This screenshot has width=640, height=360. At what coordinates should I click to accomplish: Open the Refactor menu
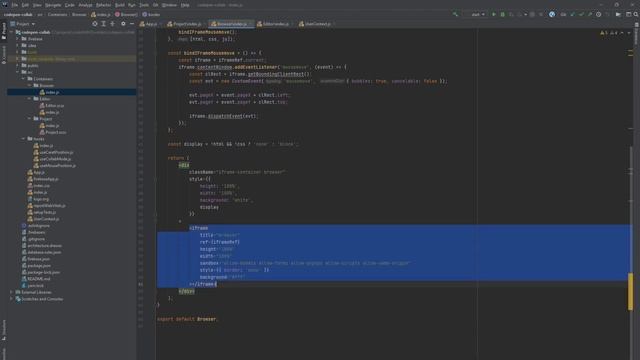(103, 5)
